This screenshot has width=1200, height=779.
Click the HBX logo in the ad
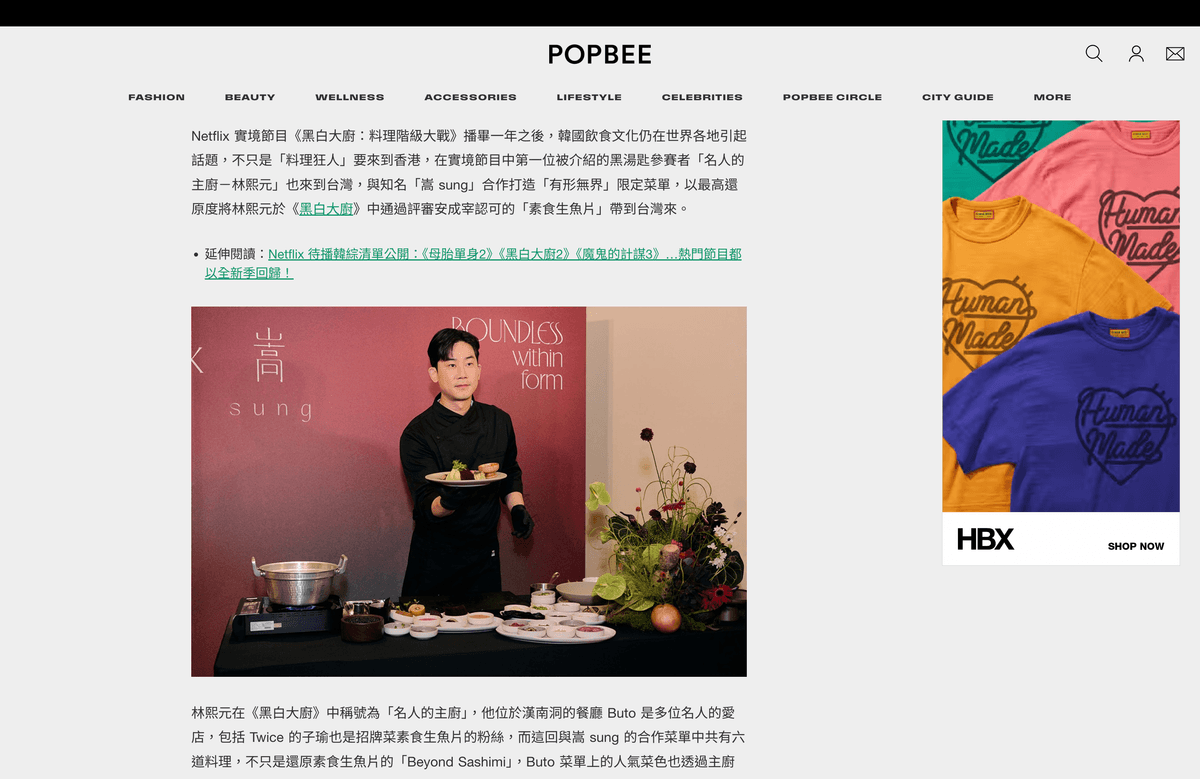(985, 539)
